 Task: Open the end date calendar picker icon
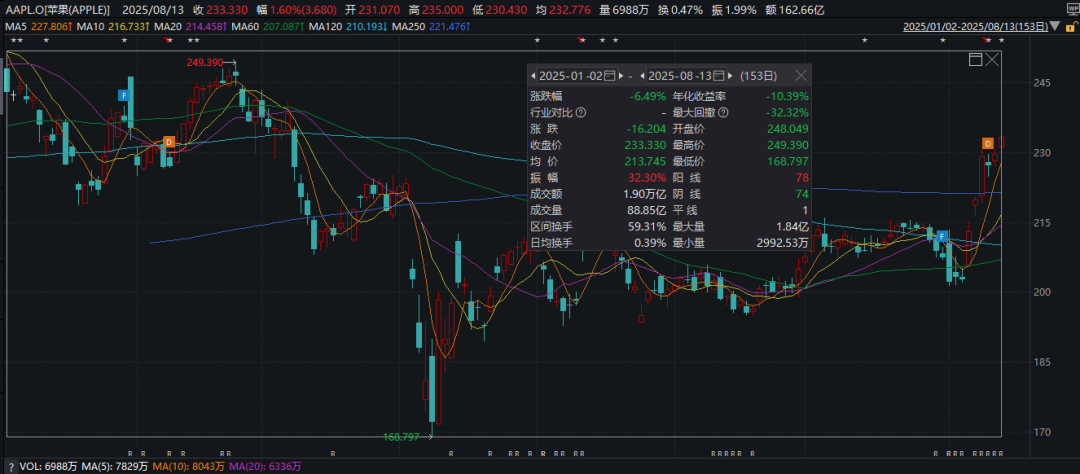tap(718, 76)
